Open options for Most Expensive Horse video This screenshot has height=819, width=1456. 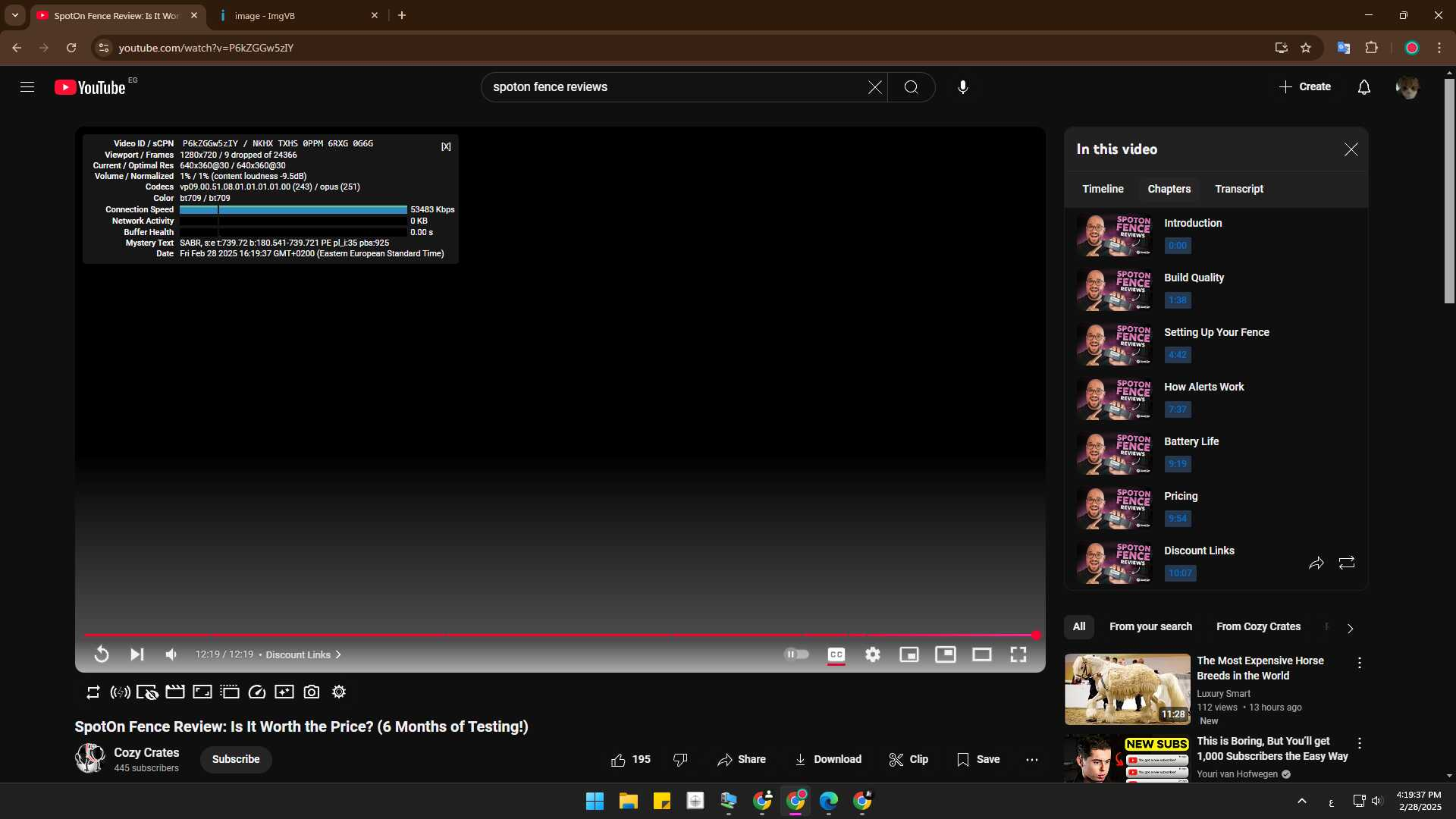[x=1360, y=664]
